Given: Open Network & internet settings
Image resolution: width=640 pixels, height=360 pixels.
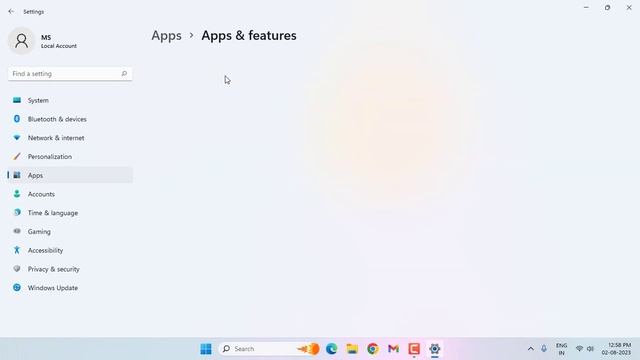Looking at the screenshot, I should click(x=70, y=138).
